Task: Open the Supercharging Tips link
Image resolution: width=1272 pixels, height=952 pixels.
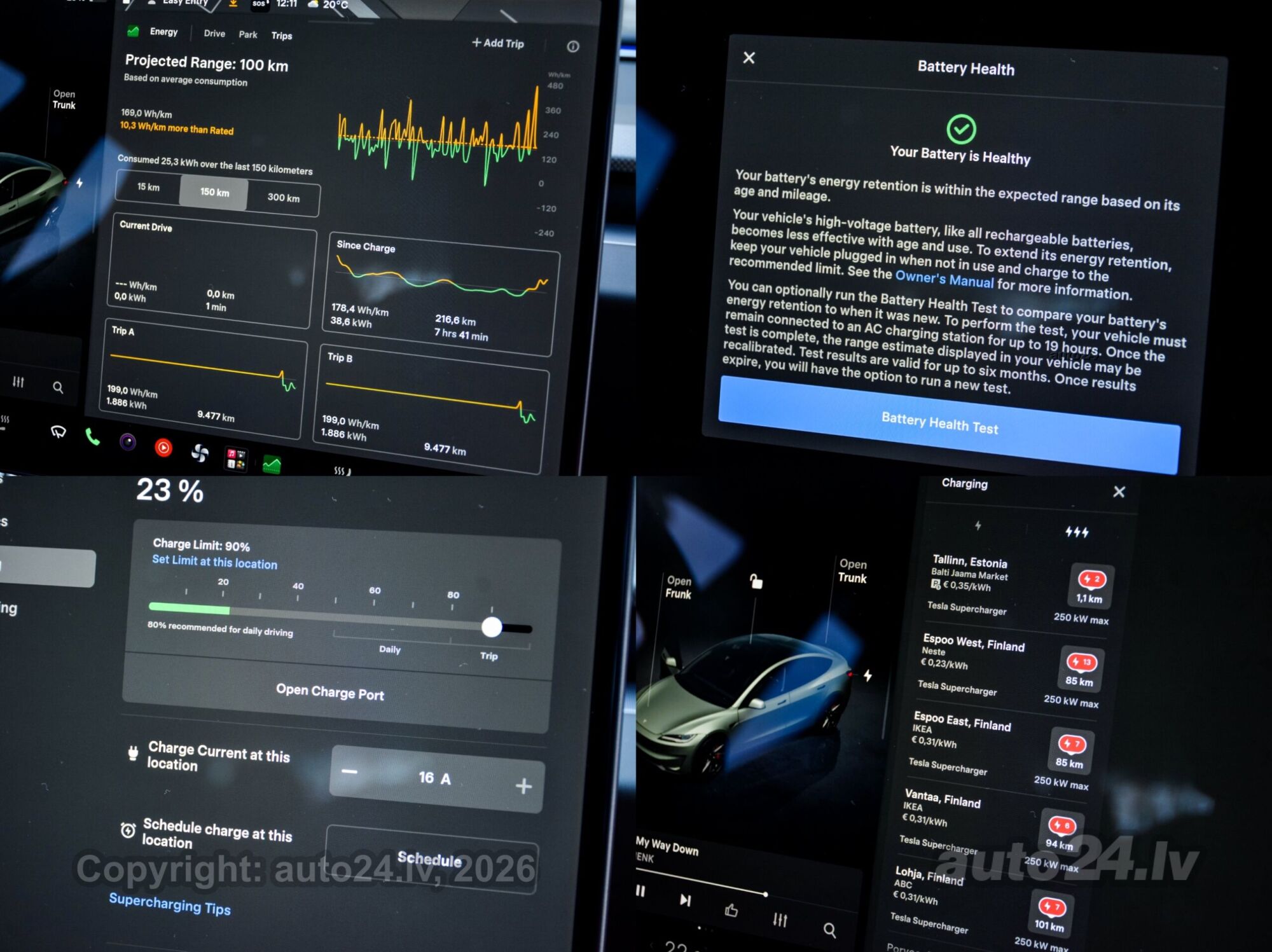Action: pos(170,903)
